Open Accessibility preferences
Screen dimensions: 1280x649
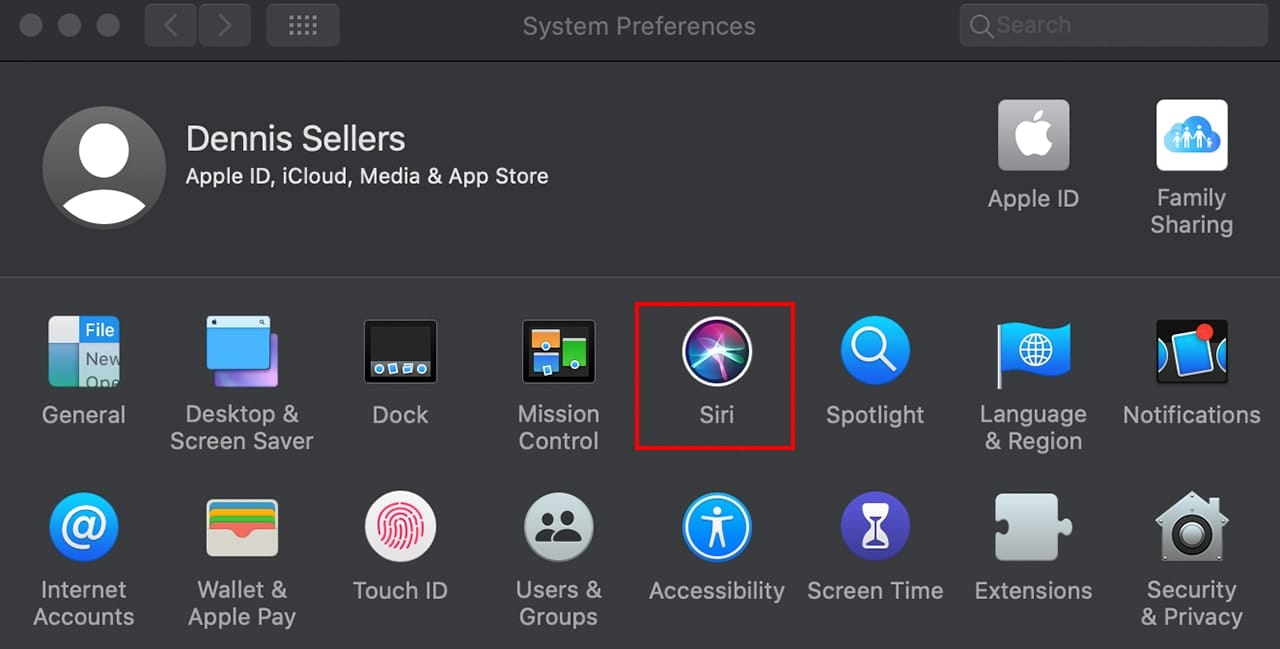click(716, 528)
